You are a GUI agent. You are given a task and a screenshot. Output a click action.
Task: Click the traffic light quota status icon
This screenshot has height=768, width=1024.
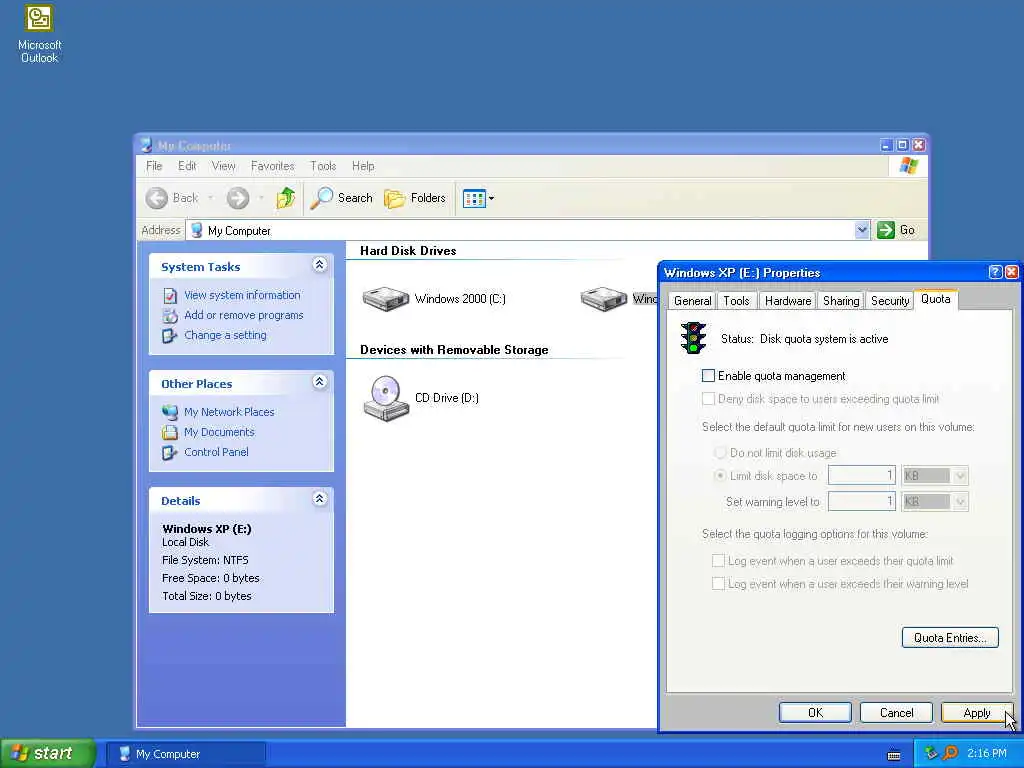click(693, 338)
